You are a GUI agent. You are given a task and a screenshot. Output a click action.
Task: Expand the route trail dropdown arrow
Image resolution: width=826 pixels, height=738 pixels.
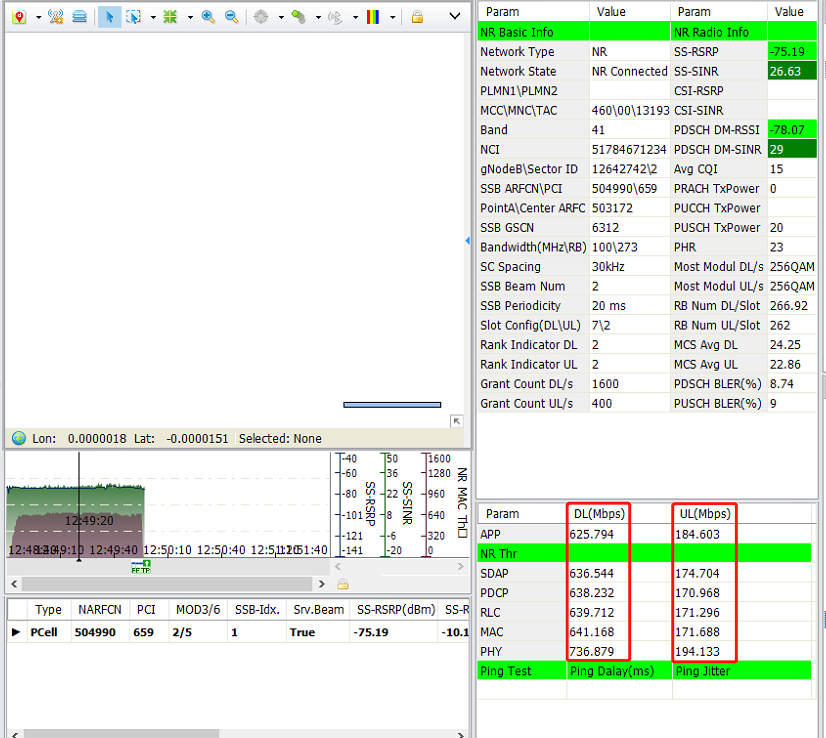pos(318,17)
